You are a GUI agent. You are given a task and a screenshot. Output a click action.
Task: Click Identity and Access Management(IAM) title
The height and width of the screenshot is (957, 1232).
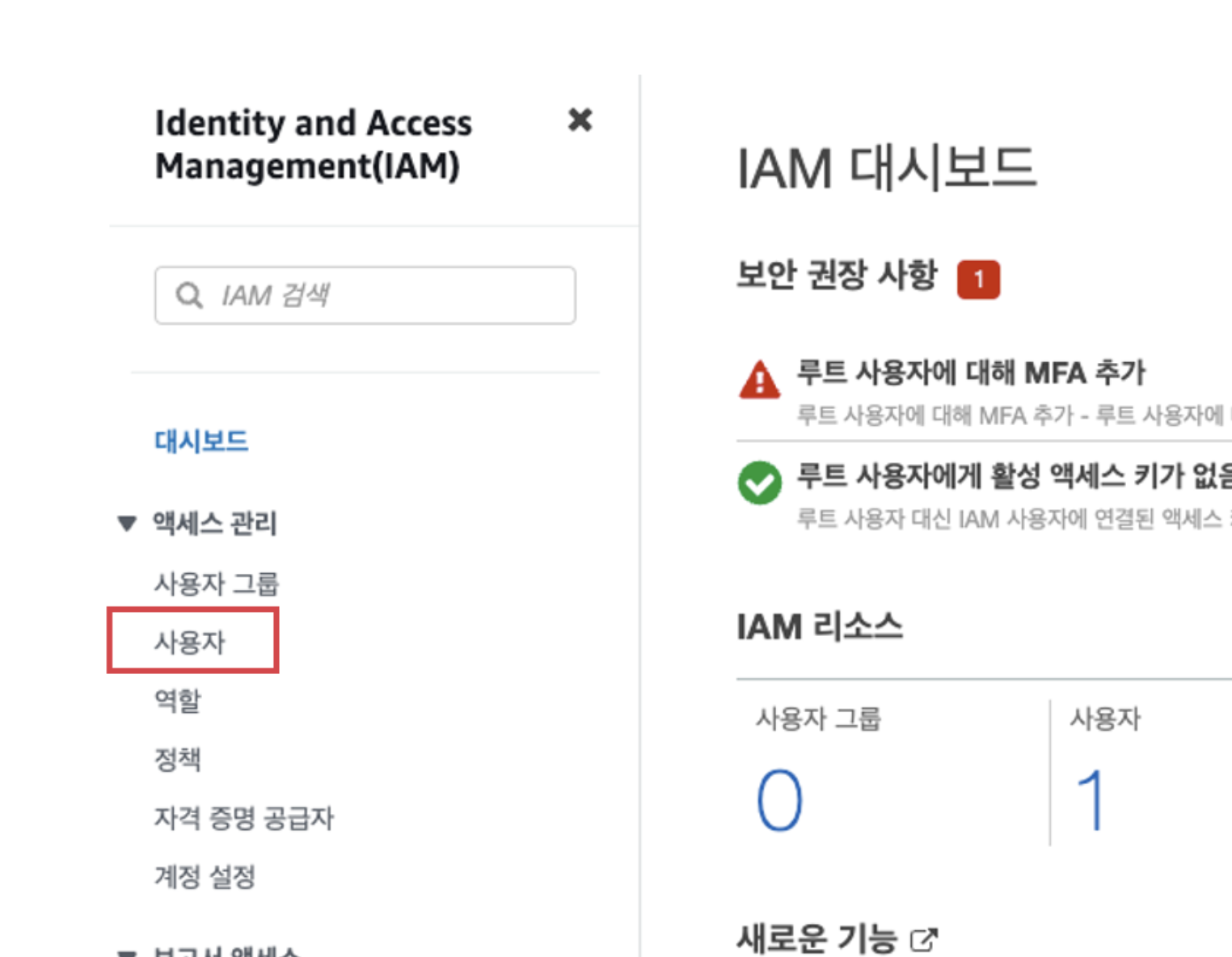[x=314, y=145]
